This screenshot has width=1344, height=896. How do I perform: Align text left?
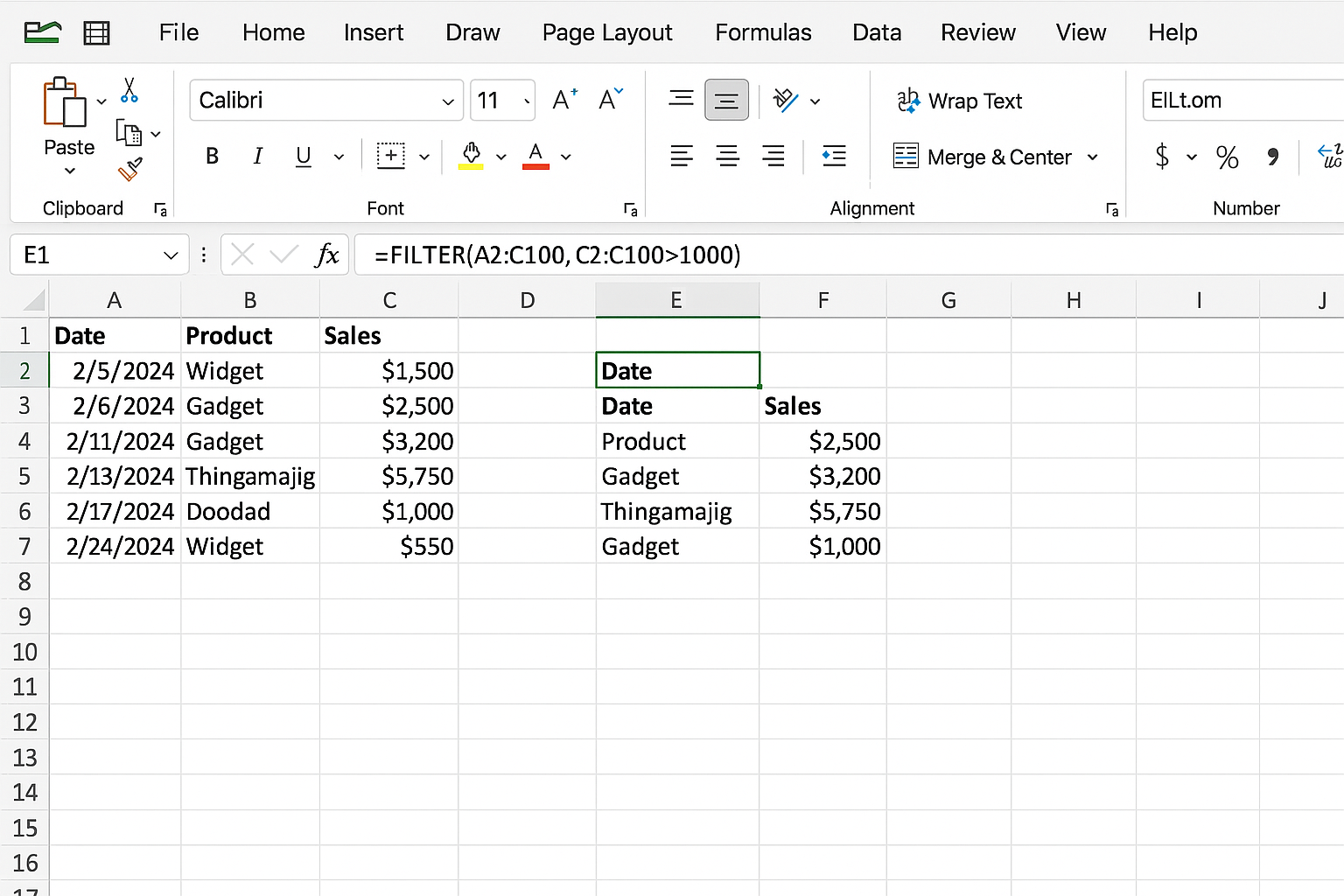682,157
